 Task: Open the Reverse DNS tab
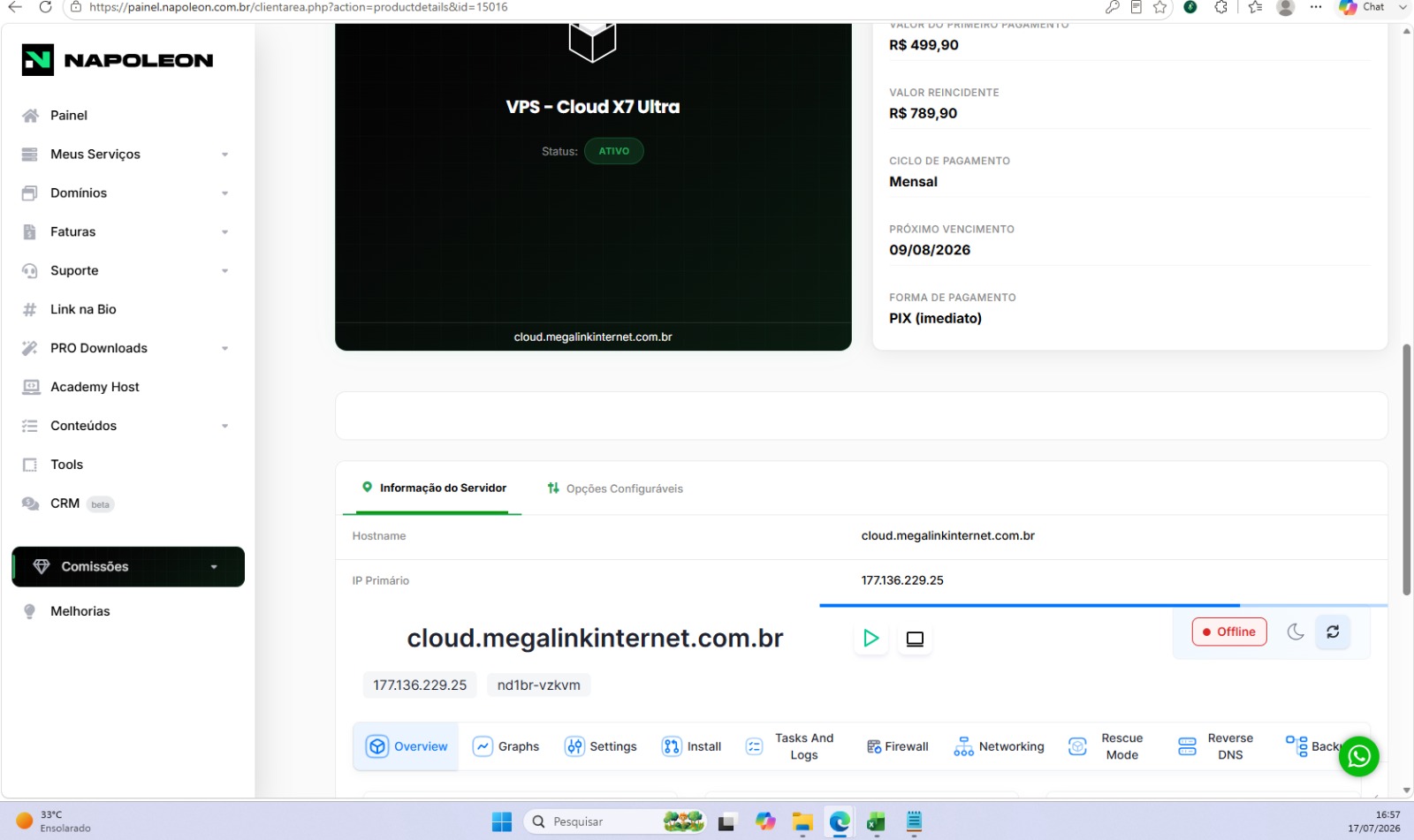pyautogui.click(x=1215, y=746)
